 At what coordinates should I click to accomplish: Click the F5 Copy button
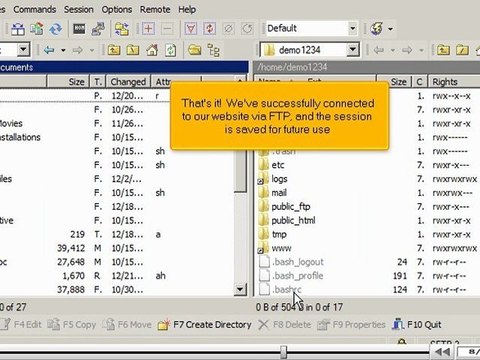coord(71,324)
